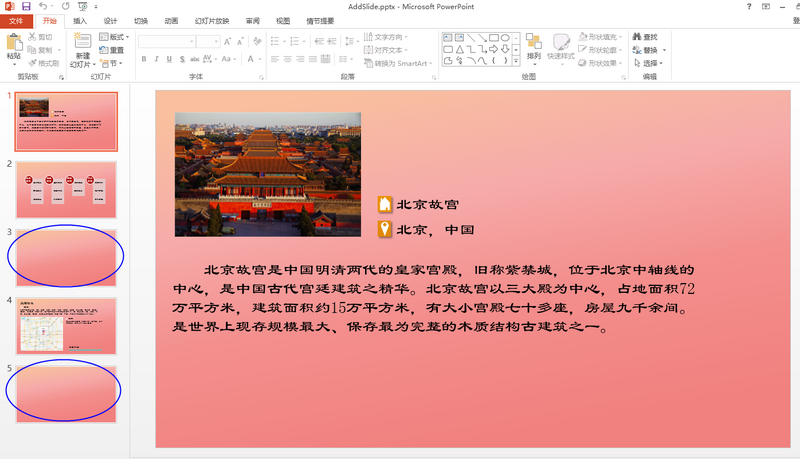This screenshot has width=800, height=459.
Task: Toggle Underline formatting
Action: click(169, 59)
